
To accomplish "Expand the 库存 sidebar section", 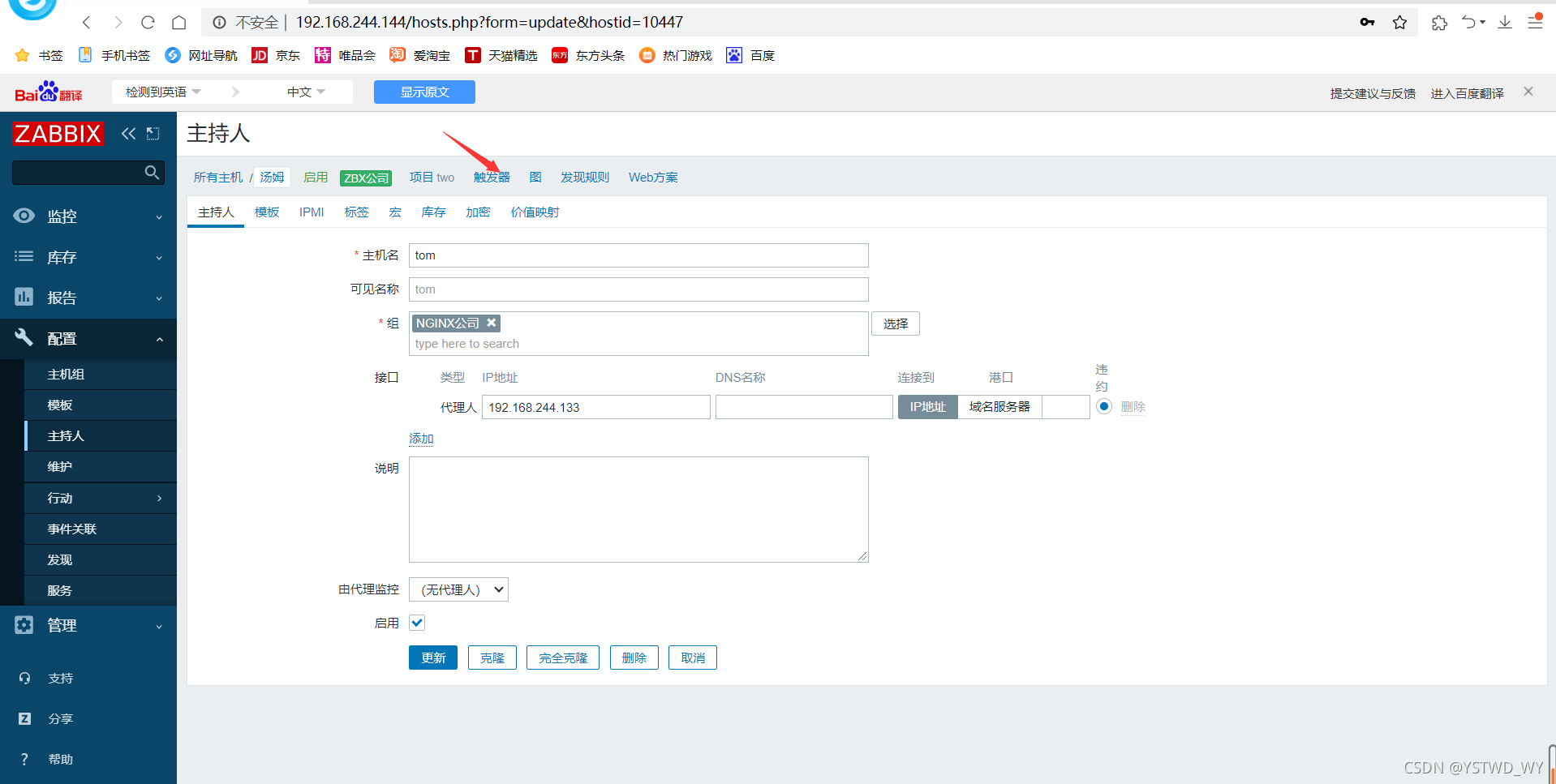I will point(159,258).
